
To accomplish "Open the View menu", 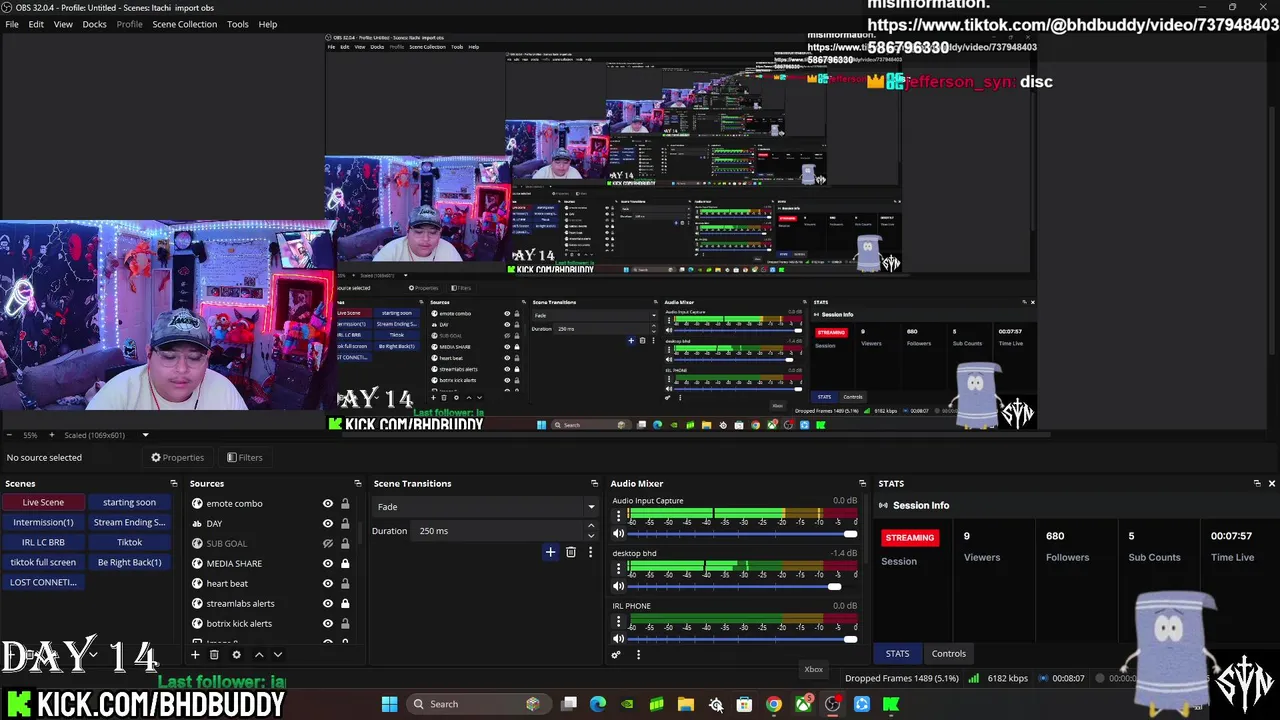I will click(63, 24).
